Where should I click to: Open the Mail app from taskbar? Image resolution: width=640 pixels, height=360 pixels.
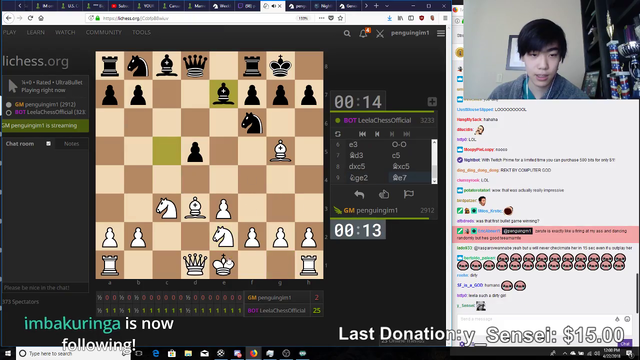coord(204,353)
